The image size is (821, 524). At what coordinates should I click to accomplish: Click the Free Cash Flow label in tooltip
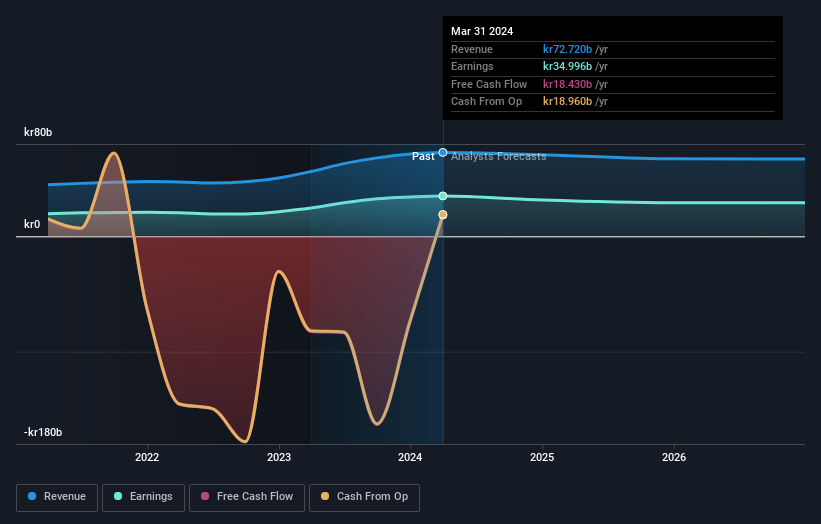coord(489,84)
